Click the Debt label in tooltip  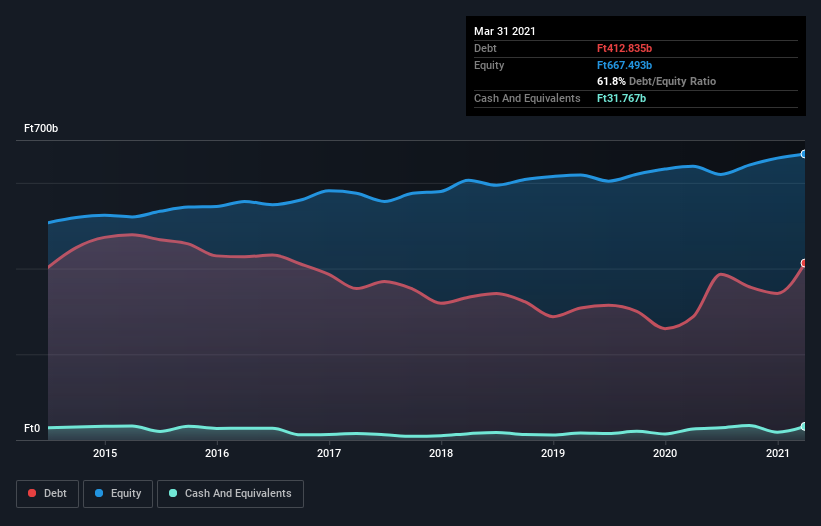click(x=485, y=48)
